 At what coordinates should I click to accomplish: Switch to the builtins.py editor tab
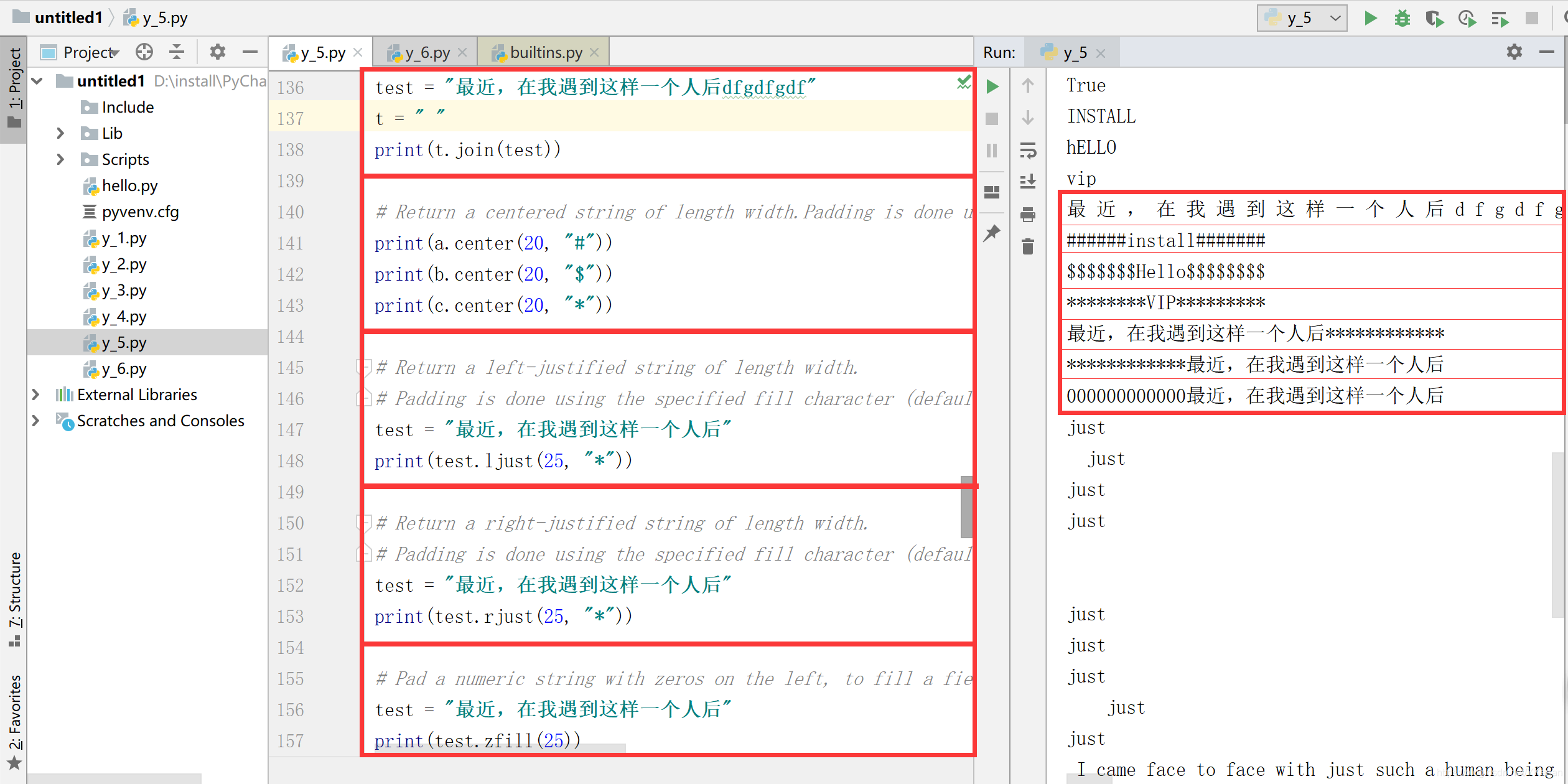(545, 53)
